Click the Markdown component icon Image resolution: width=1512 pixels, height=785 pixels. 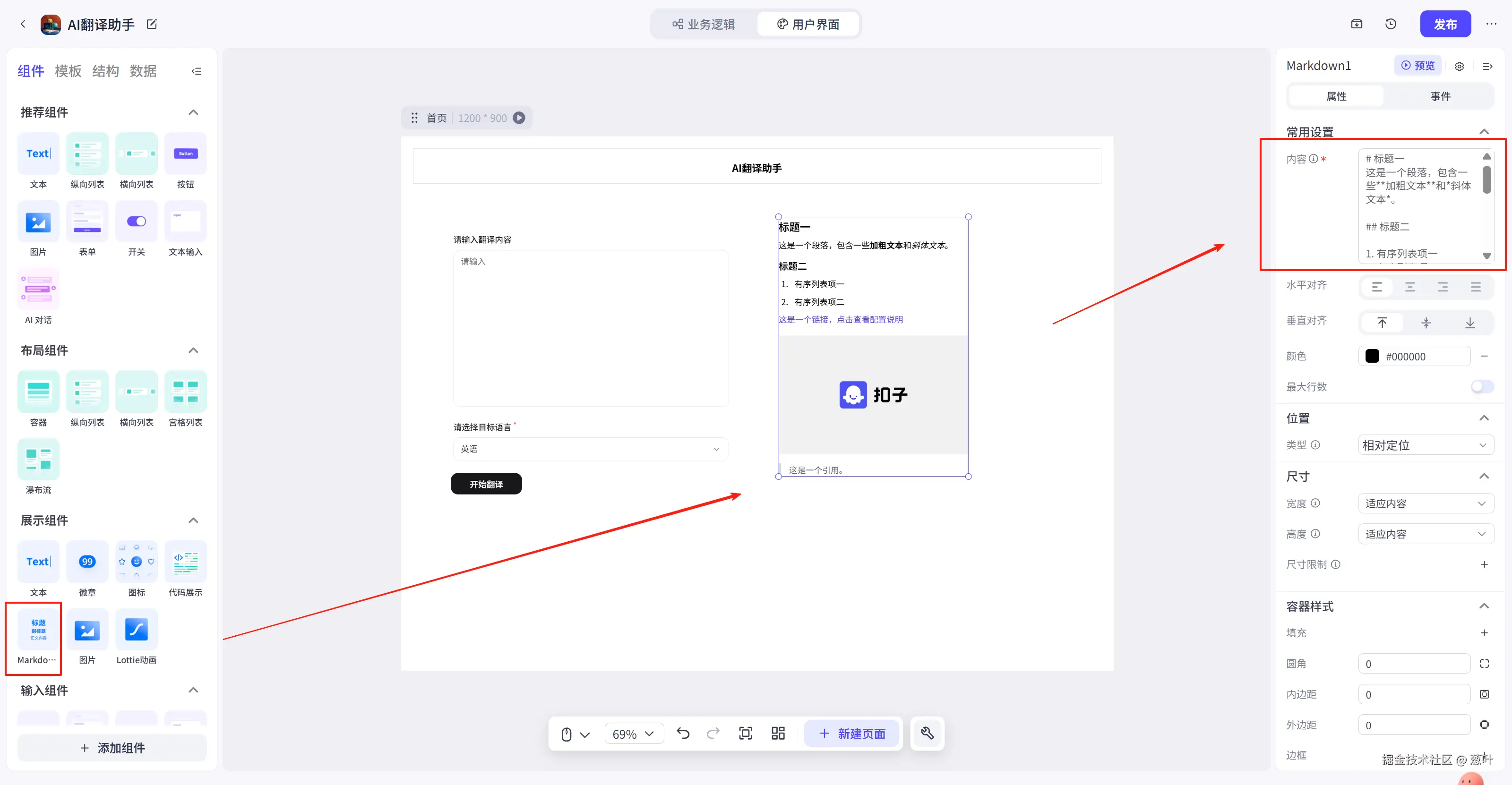coord(38,630)
